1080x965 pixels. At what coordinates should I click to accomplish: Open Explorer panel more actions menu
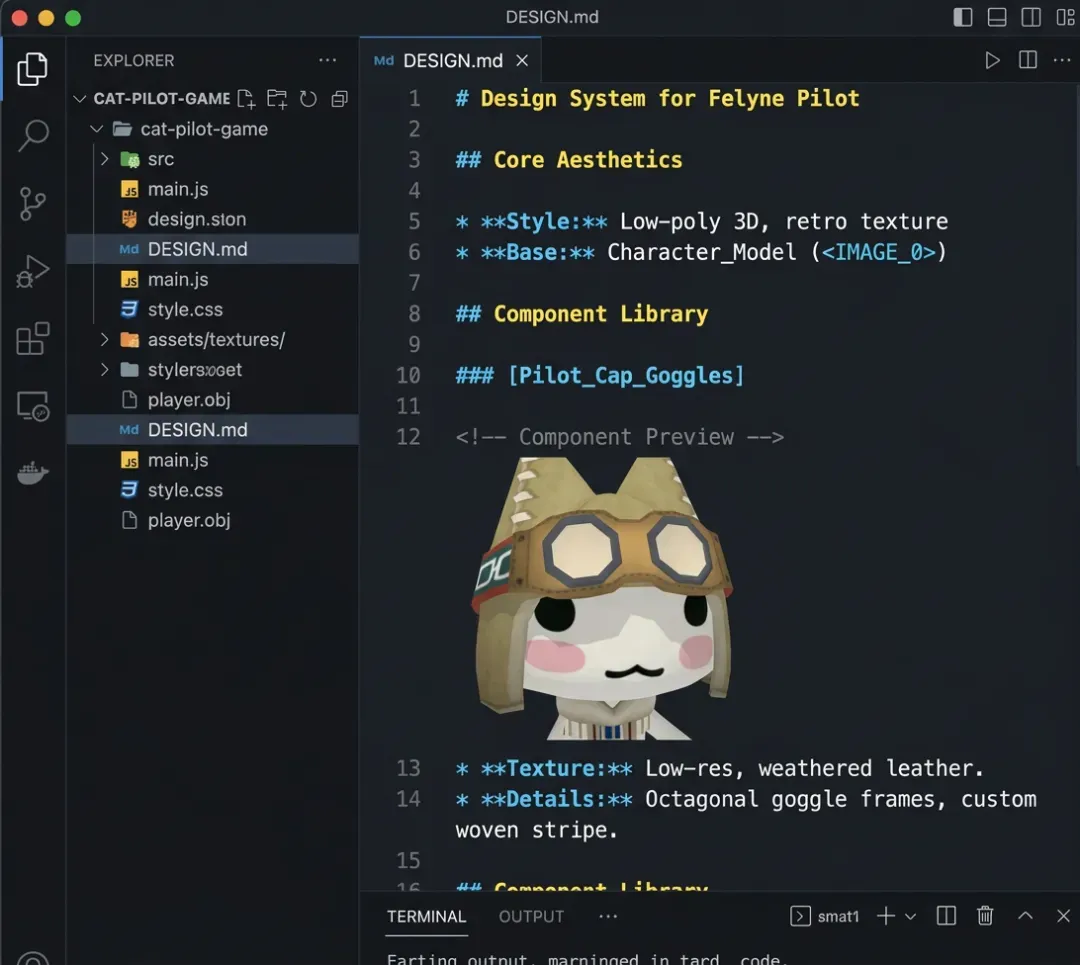(x=327, y=61)
